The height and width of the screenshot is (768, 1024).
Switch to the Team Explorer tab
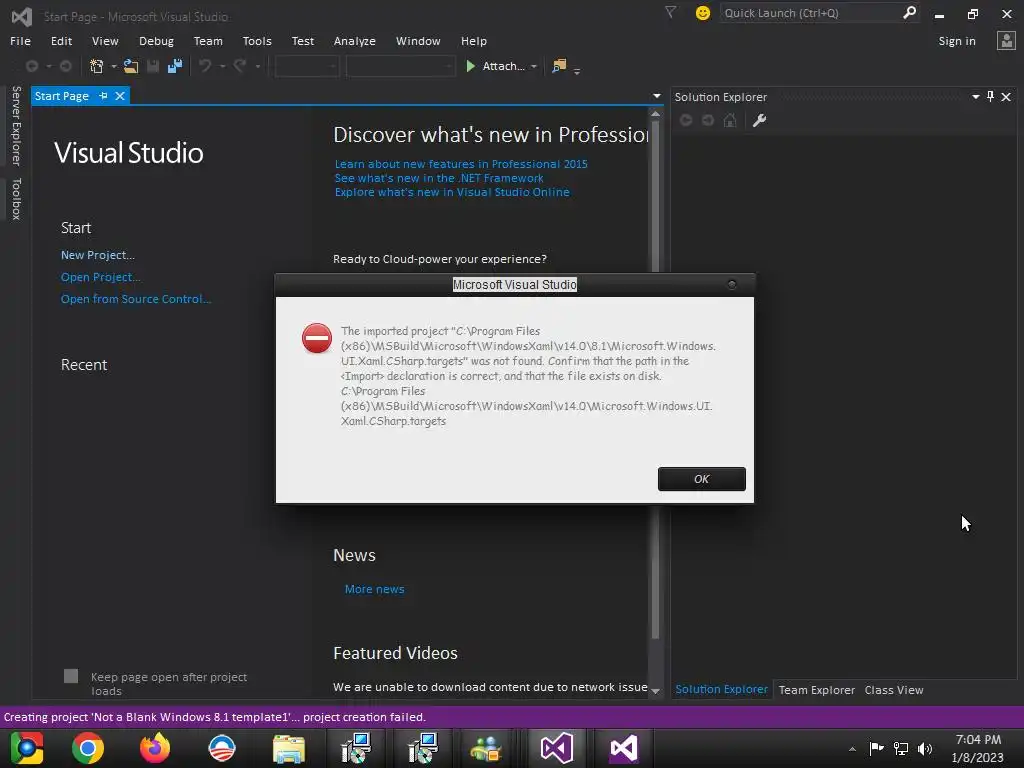pos(816,690)
